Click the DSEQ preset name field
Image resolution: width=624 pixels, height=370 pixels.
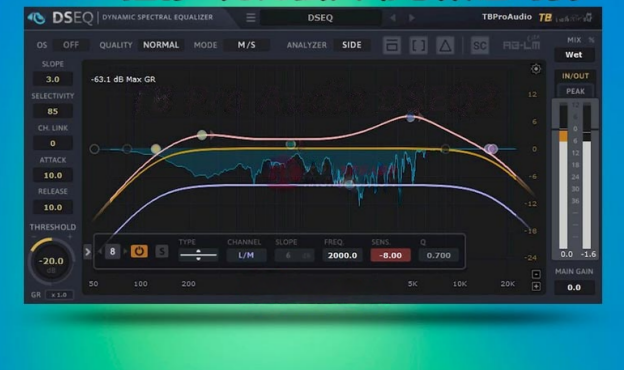[320, 18]
